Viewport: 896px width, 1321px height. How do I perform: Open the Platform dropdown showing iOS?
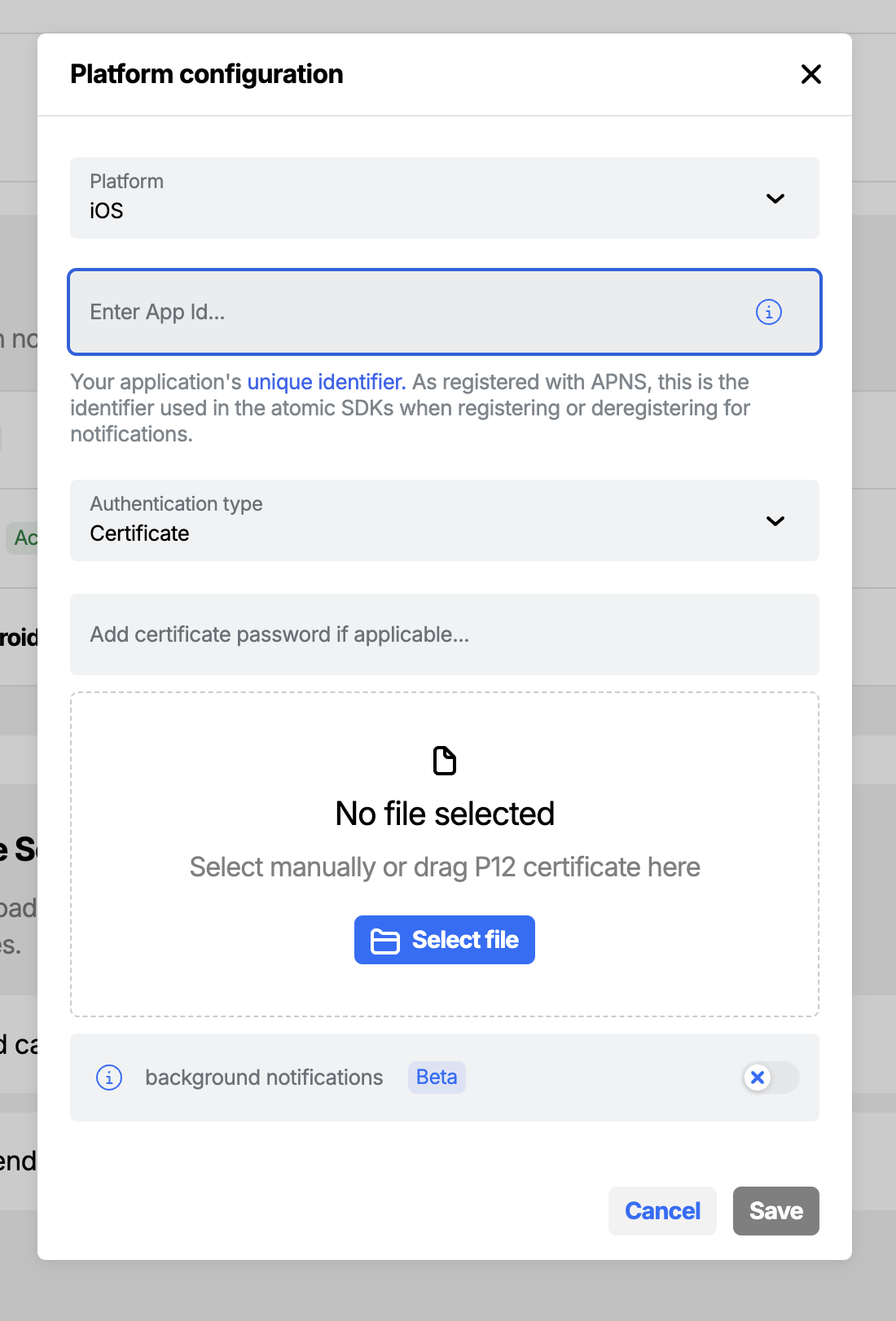pos(445,198)
